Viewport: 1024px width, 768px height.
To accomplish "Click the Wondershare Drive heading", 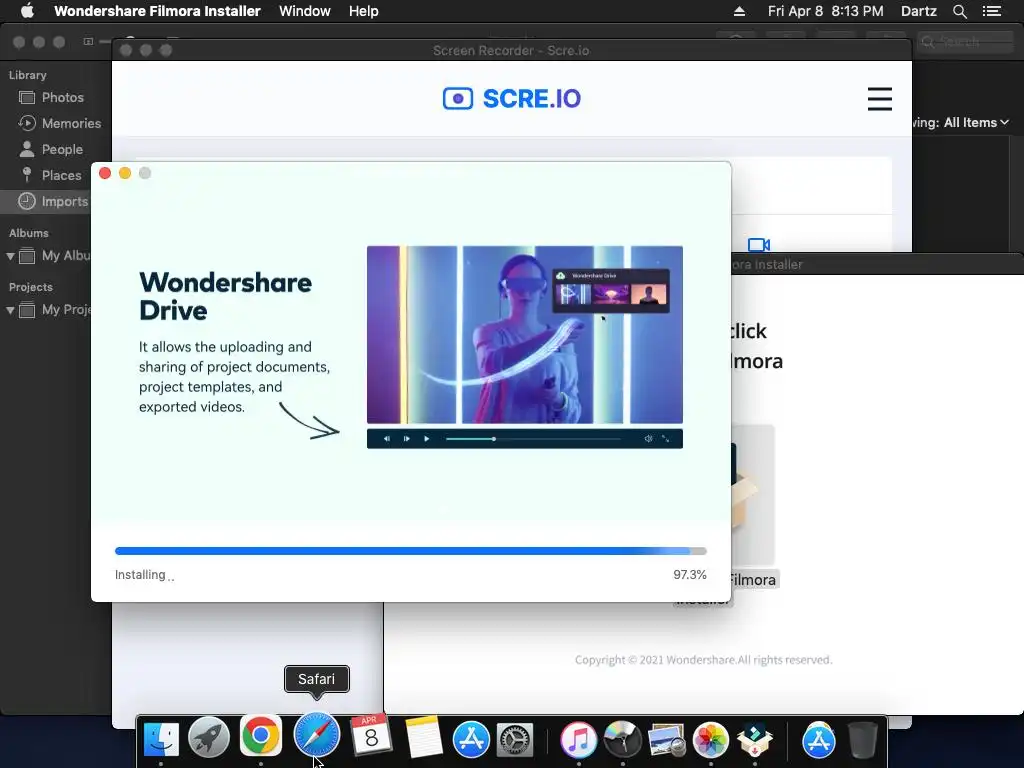I will [225, 296].
